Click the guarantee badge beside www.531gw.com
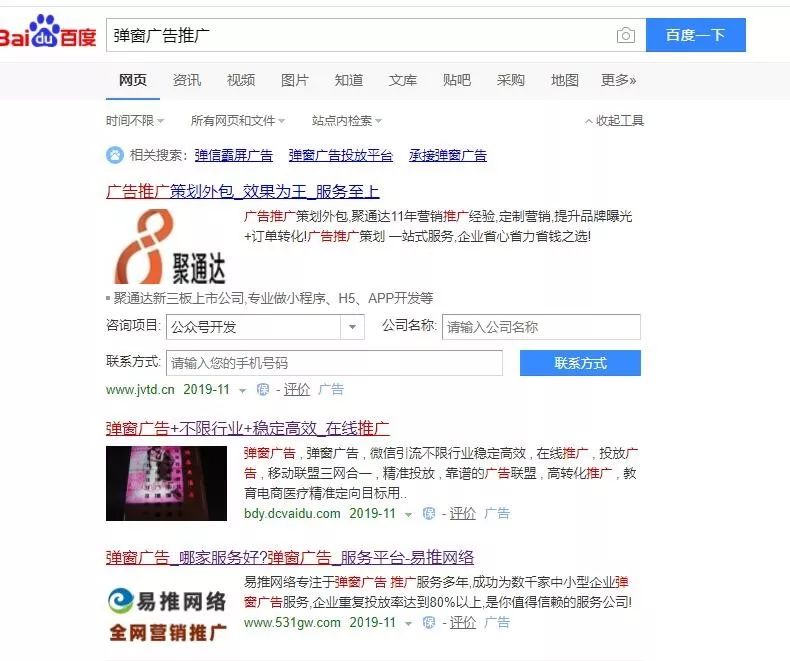Screen dimensions: 790x661 tap(428, 622)
